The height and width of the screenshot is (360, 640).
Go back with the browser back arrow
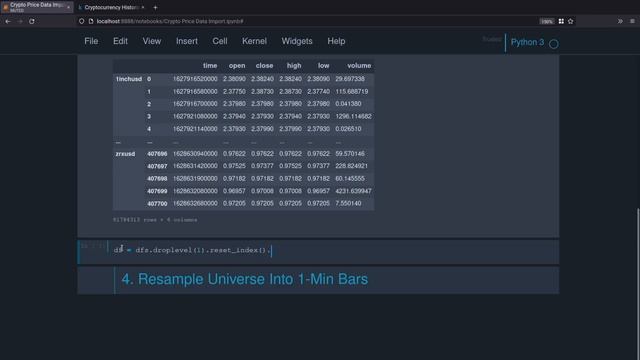pyautogui.click(x=8, y=21)
